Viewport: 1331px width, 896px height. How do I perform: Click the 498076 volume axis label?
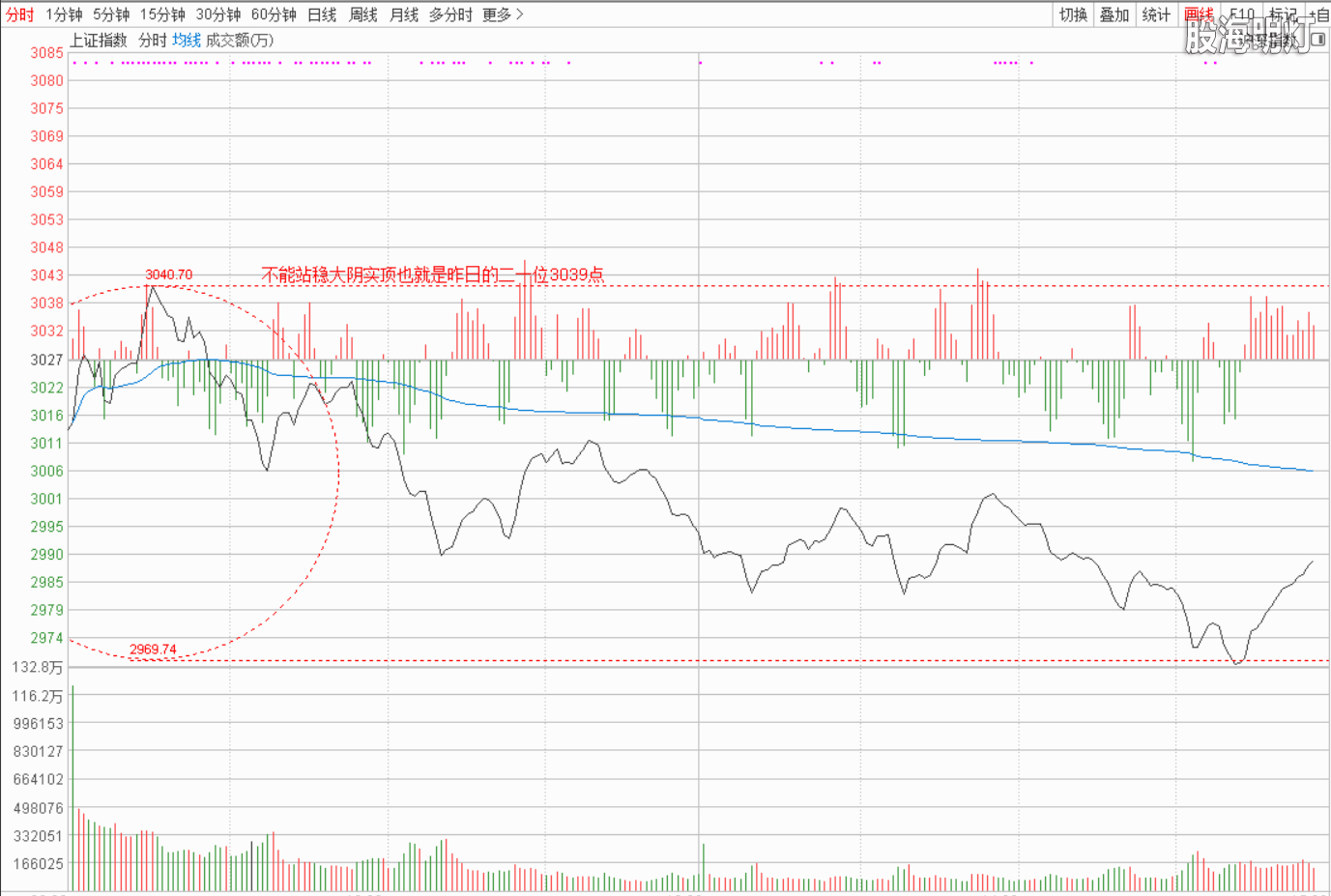(39, 808)
